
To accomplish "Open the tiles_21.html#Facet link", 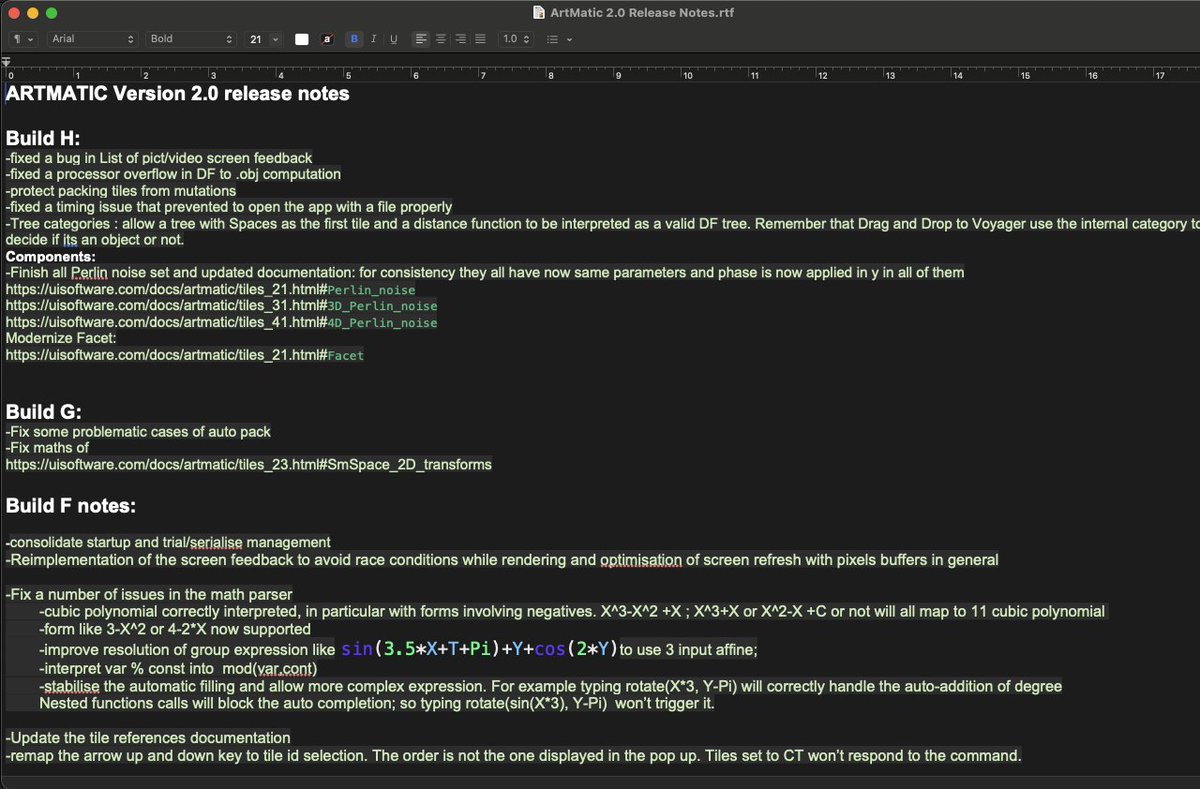I will pyautogui.click(x=185, y=354).
